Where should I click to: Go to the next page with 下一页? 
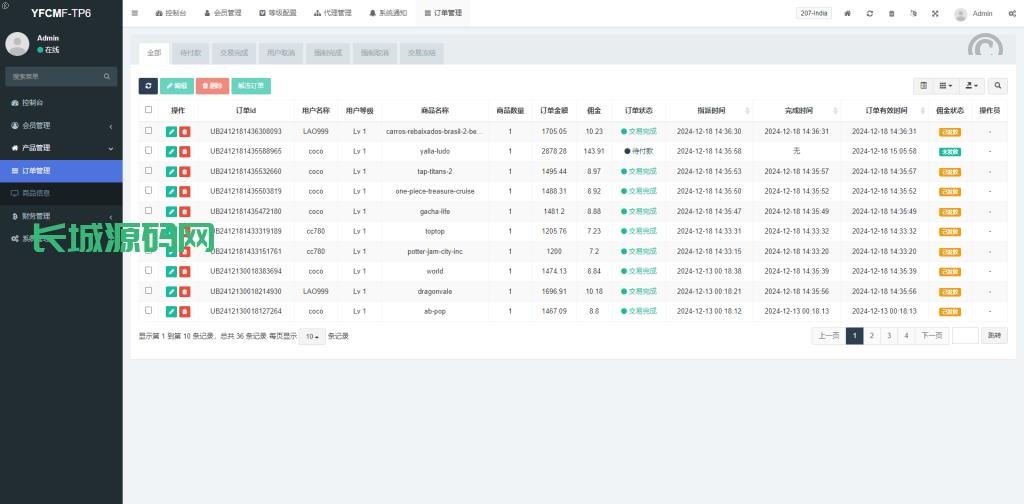pyautogui.click(x=931, y=336)
